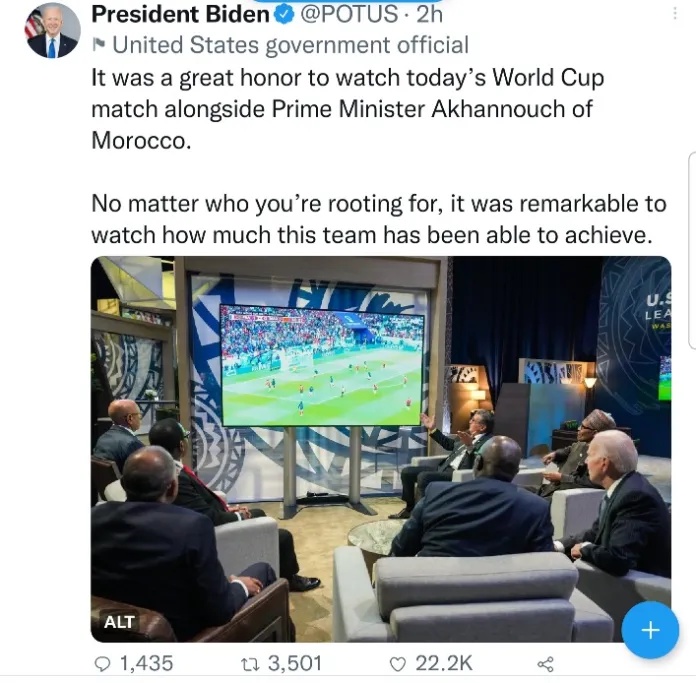Tap the blue compose plus button
Screen dimensions: 696x683
click(650, 630)
